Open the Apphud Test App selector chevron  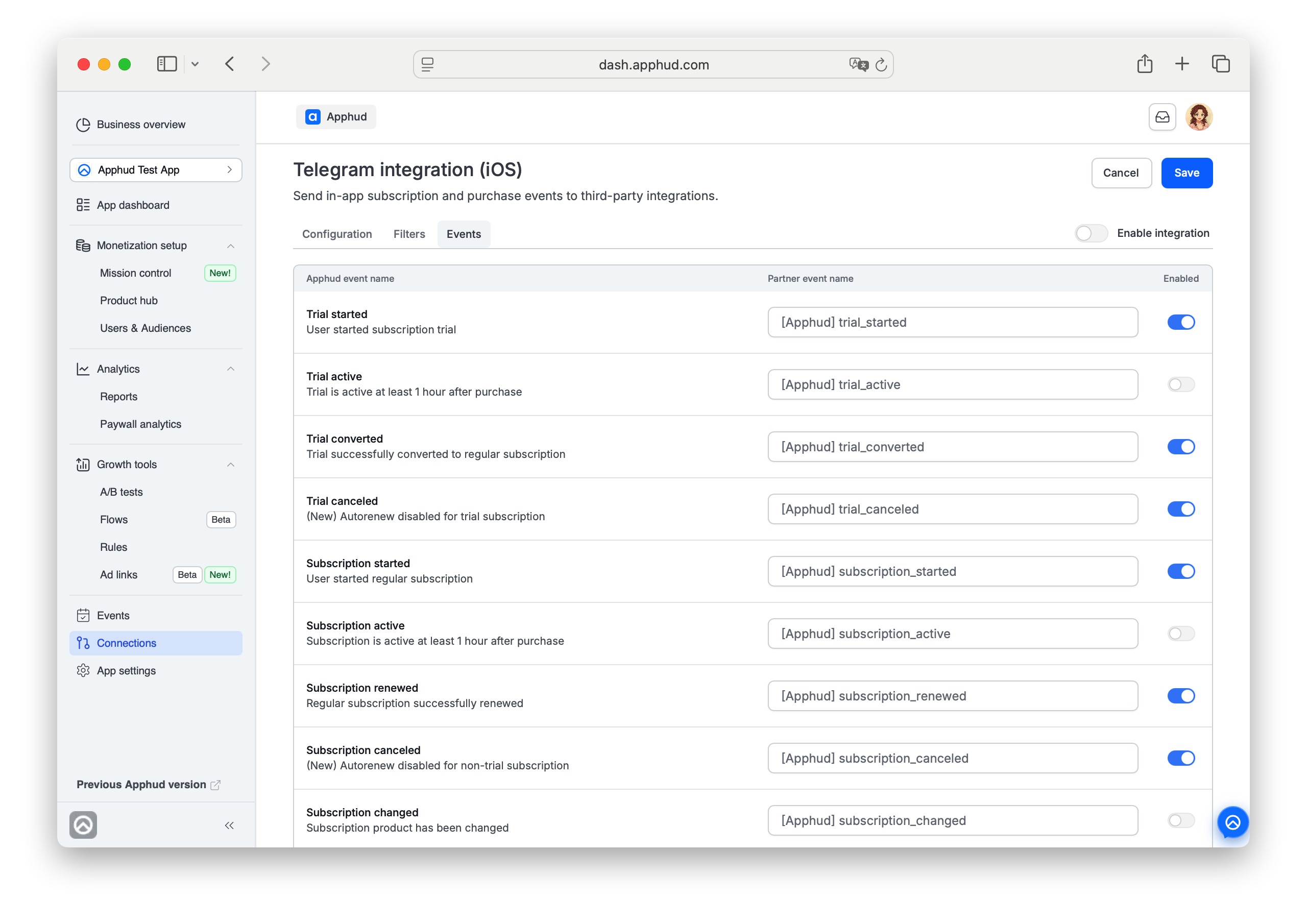[229, 169]
